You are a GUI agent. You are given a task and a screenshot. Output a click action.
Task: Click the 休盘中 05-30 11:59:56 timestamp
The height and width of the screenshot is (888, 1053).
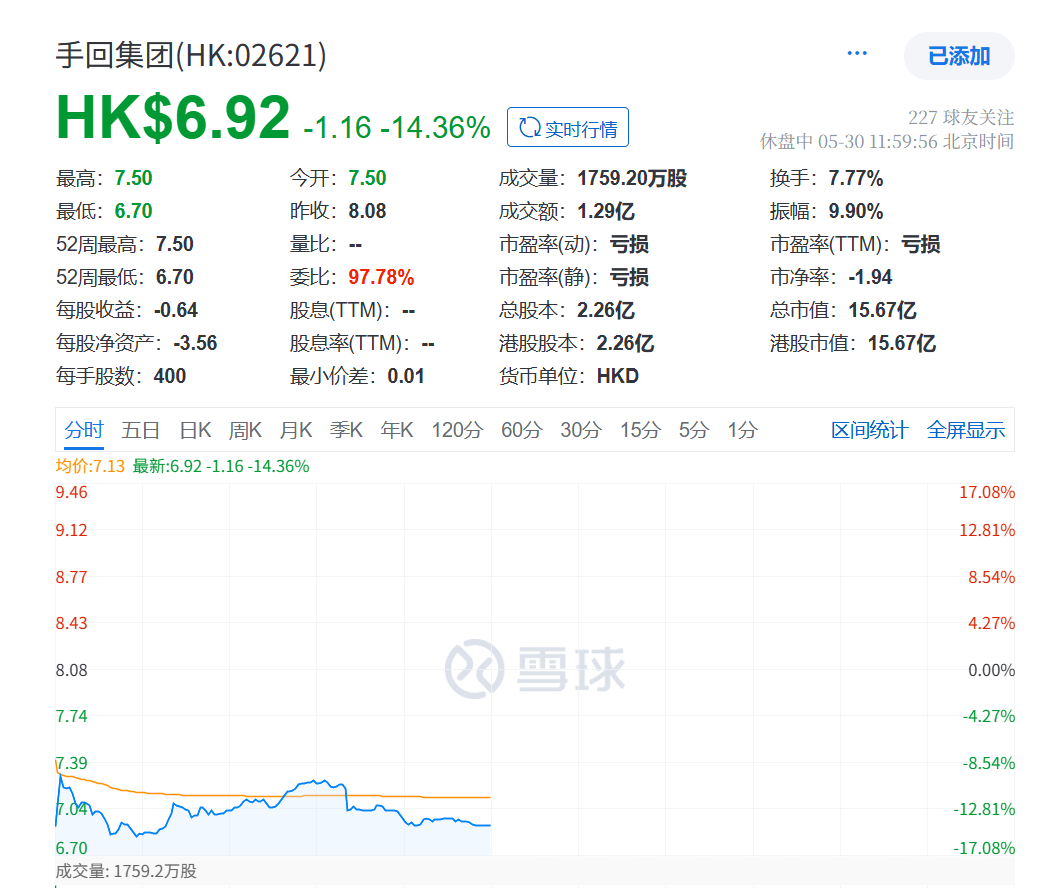[886, 142]
